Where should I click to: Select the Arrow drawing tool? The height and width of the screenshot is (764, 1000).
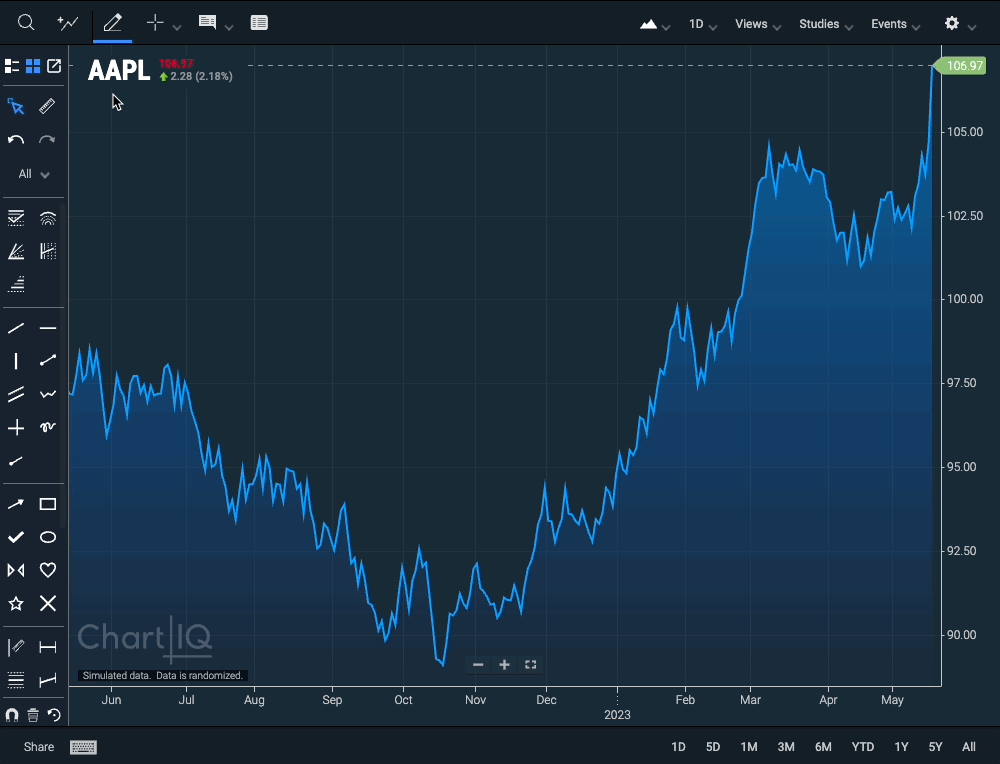16,504
